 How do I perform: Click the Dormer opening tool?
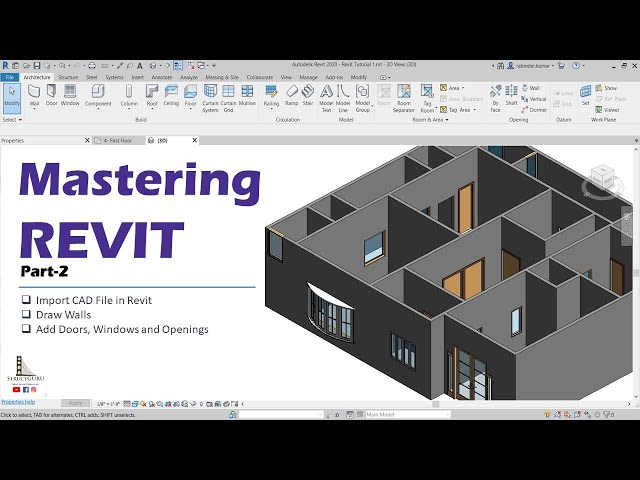click(534, 110)
